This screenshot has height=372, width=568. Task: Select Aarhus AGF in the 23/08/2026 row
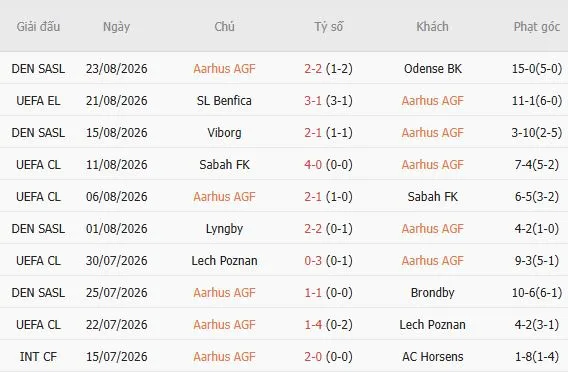[224, 69]
